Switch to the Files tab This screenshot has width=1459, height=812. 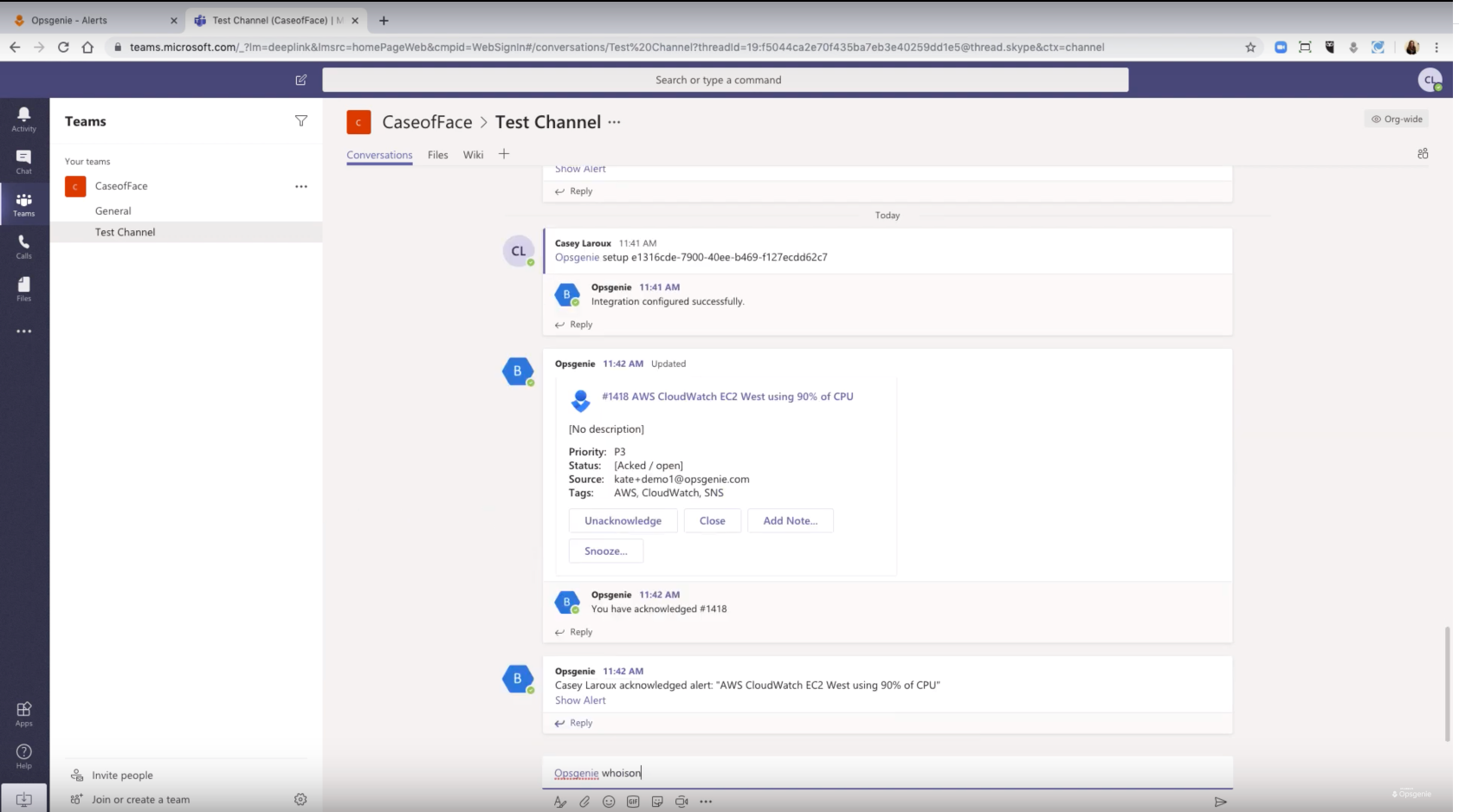tap(438, 155)
